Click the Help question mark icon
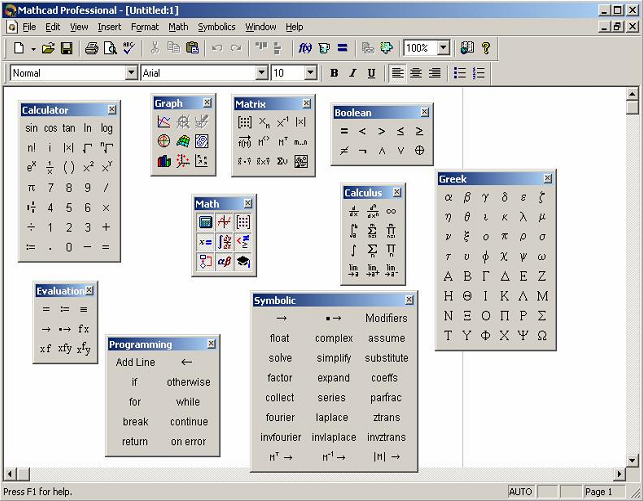This screenshot has height=501, width=643. 486,48
